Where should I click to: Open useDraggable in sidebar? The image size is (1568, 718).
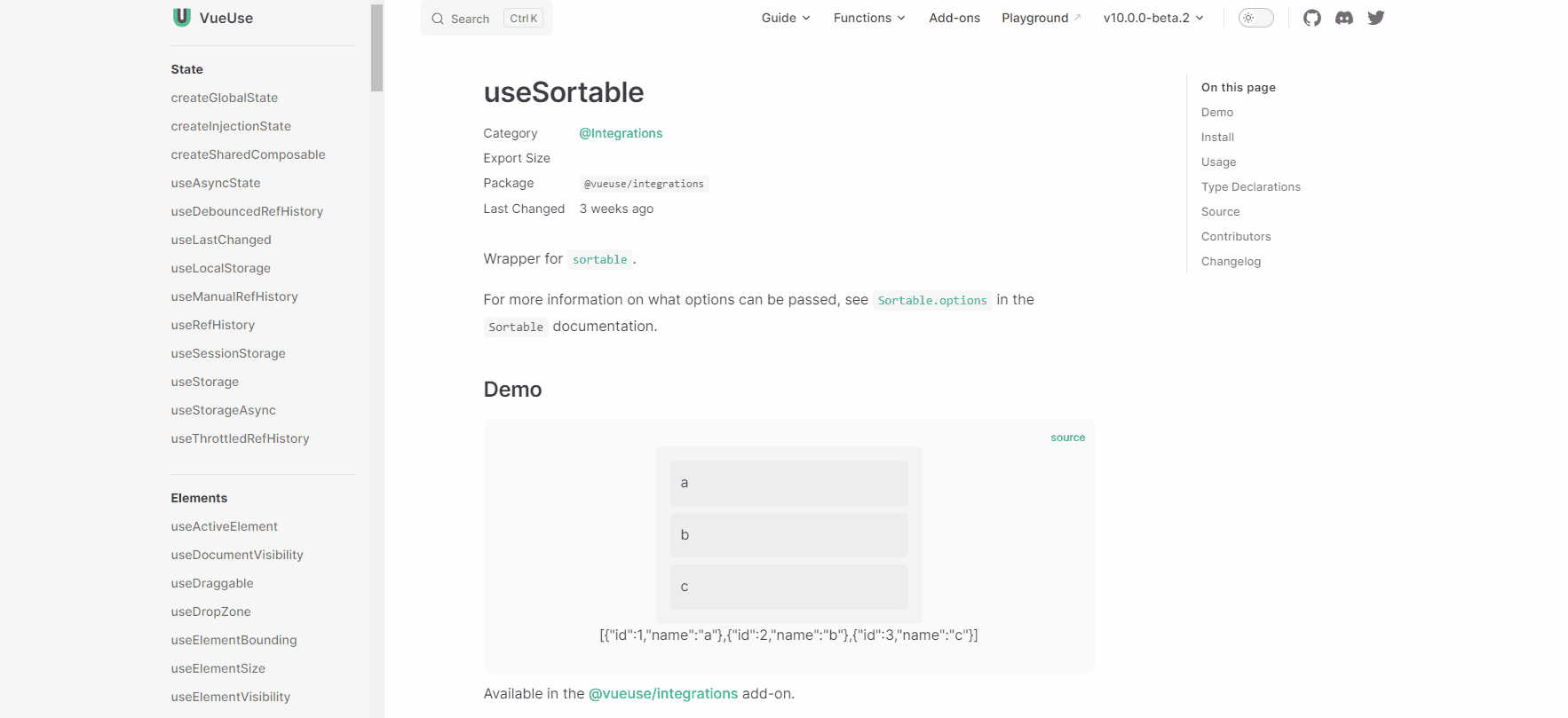tap(212, 583)
